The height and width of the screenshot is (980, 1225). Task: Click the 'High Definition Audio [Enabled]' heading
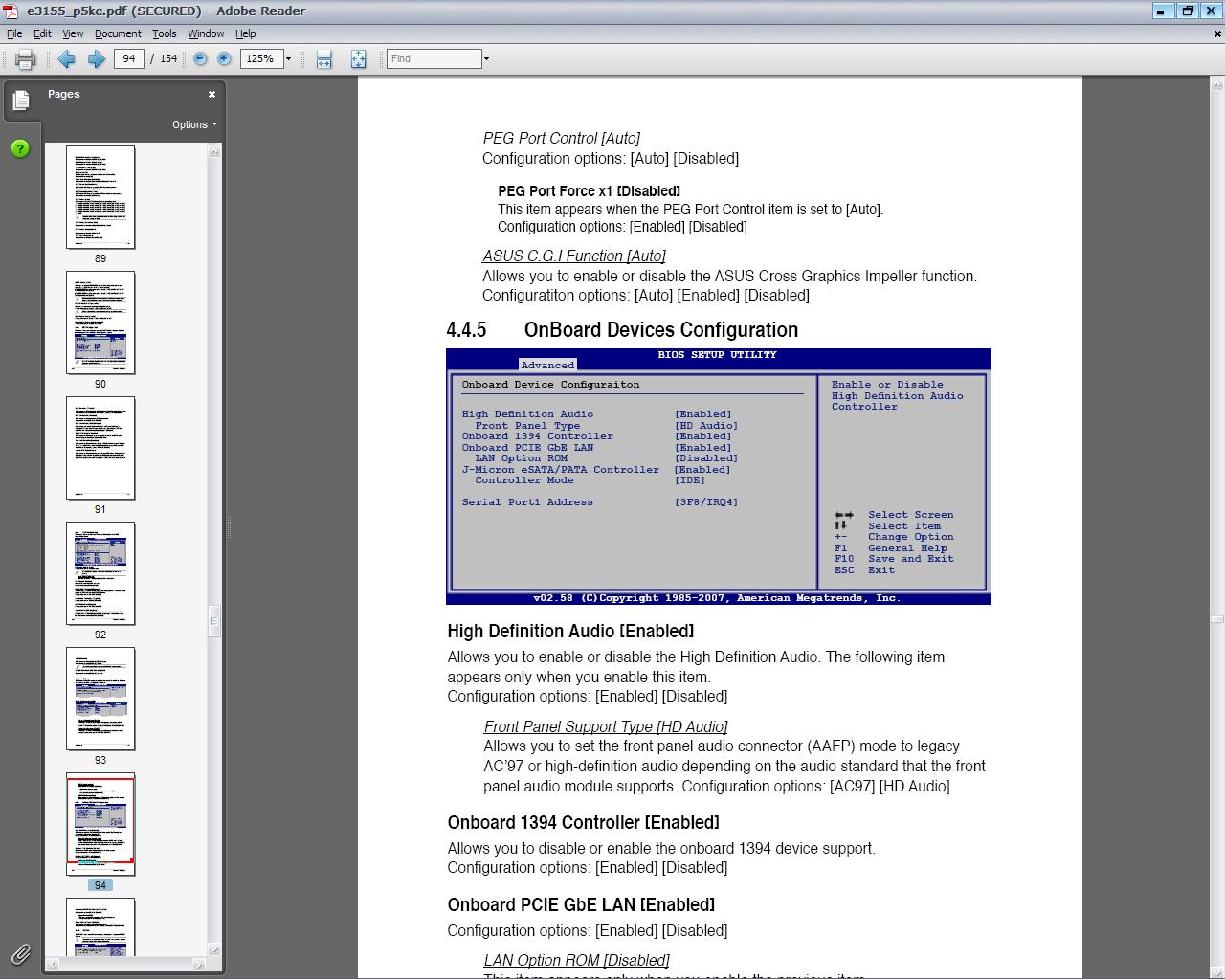pos(570,632)
